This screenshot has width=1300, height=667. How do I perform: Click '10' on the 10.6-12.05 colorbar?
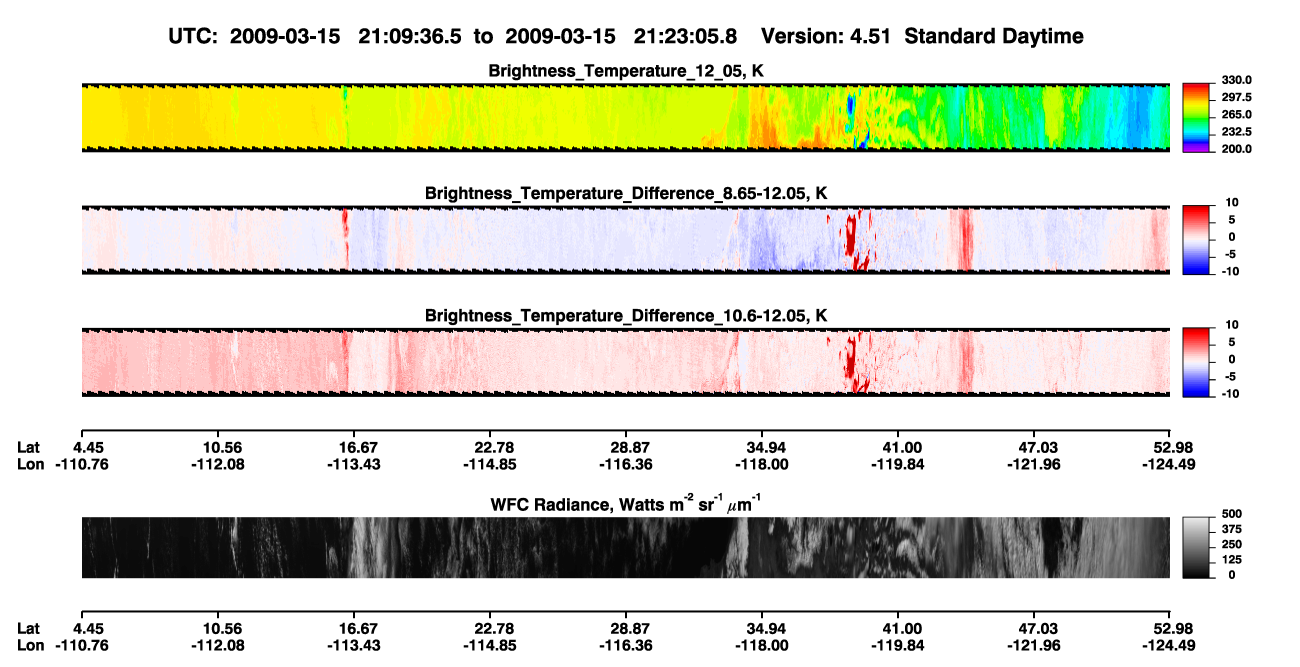pos(1232,325)
